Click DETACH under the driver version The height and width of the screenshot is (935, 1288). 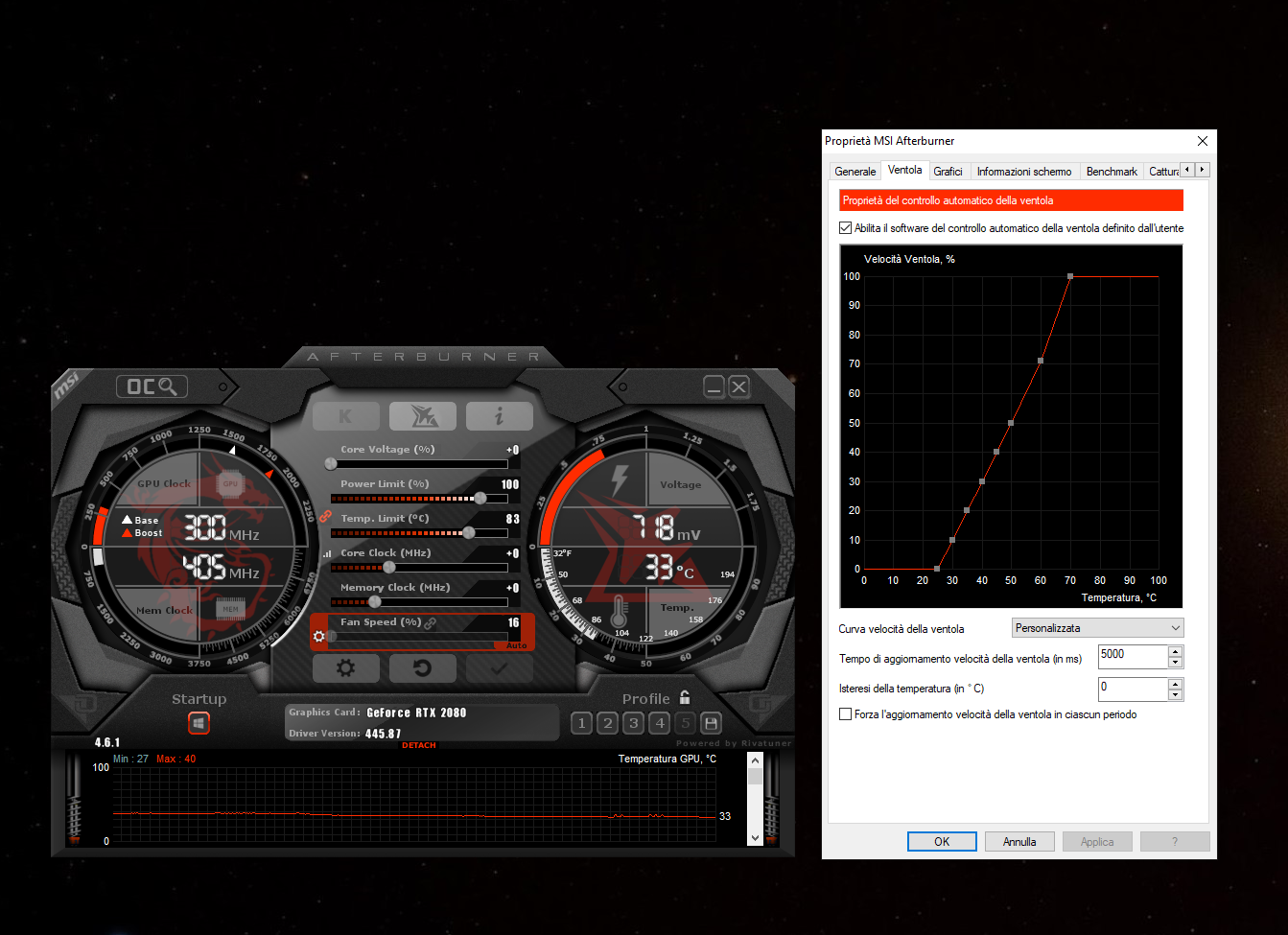419,745
